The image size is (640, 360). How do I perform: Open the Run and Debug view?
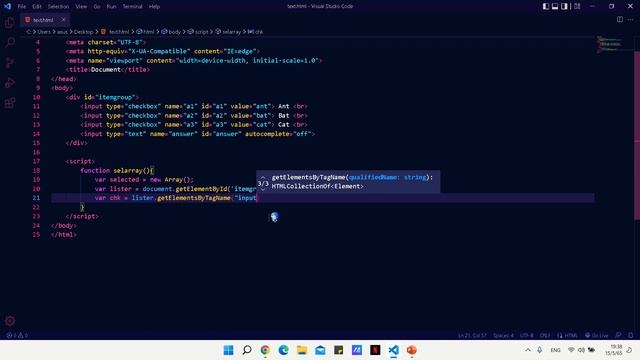pyautogui.click(x=10, y=82)
